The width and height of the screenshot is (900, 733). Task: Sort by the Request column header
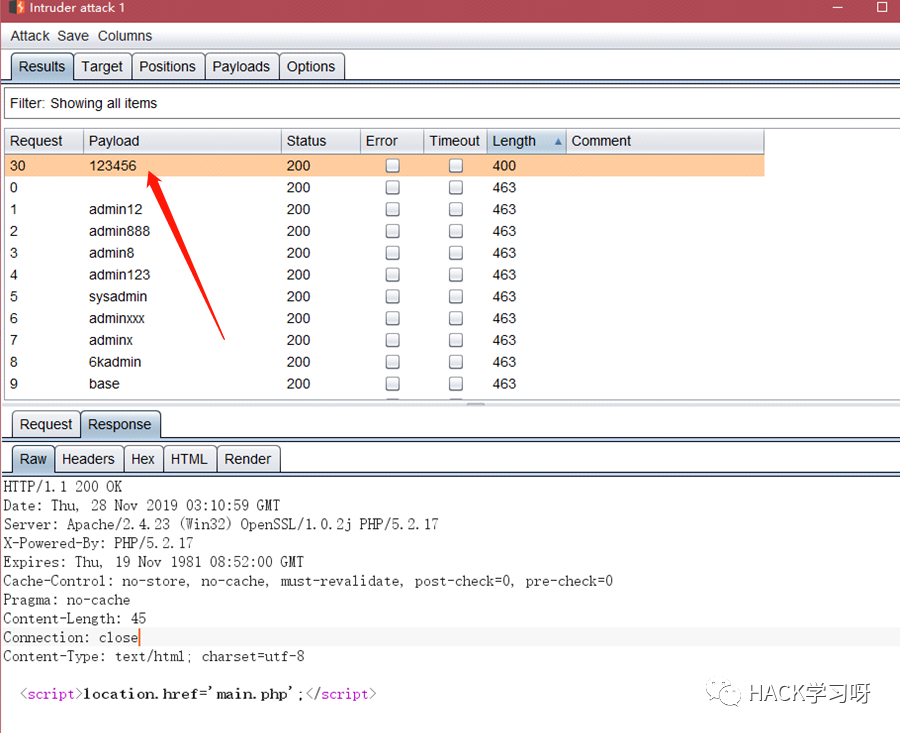tap(44, 141)
